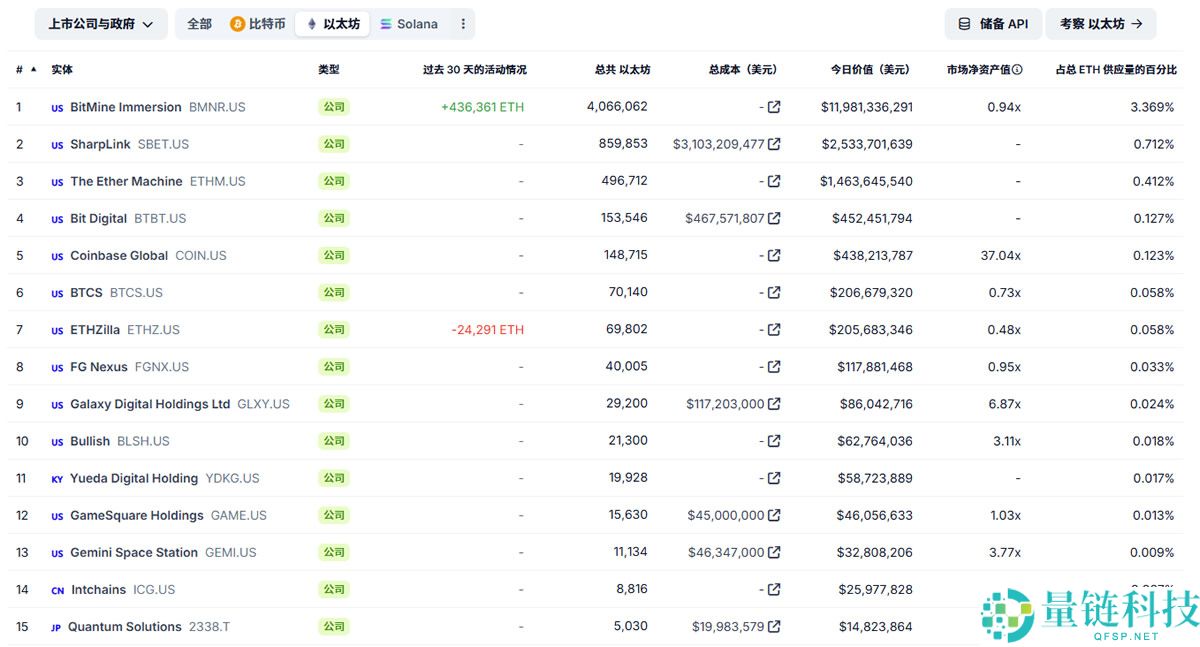Screen dimensions: 1200x647
Task: Open external link icon in FG Nexus row
Action: tap(774, 367)
